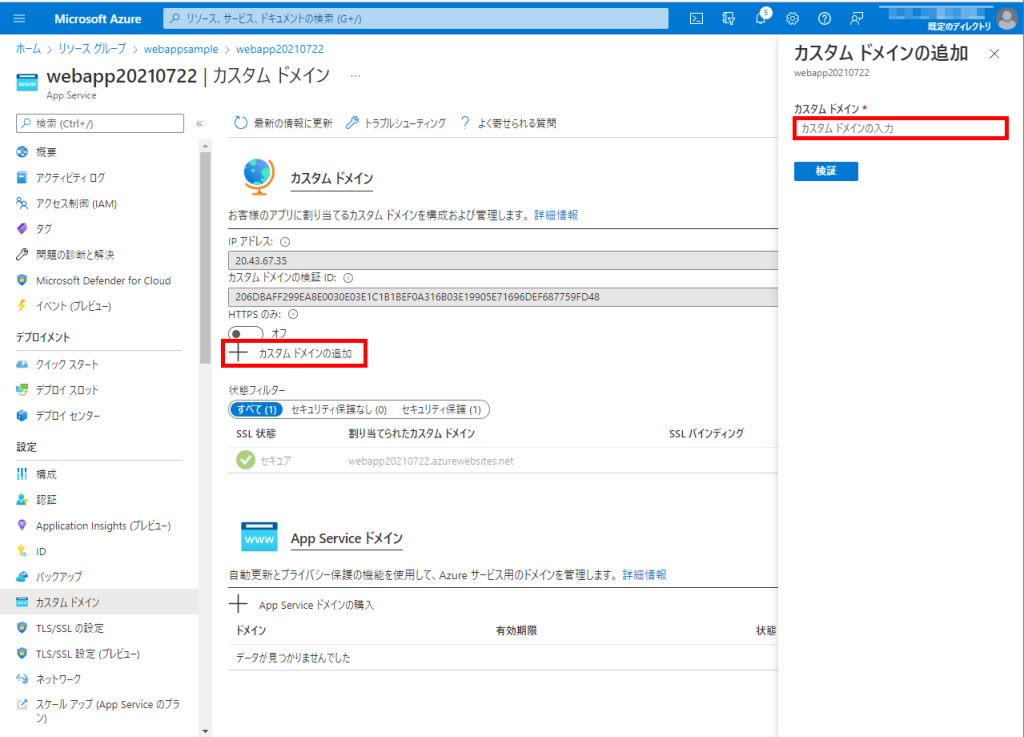Click the カスタム ドメインの入力 text field
The height and width of the screenshot is (737, 1024).
[x=901, y=128]
